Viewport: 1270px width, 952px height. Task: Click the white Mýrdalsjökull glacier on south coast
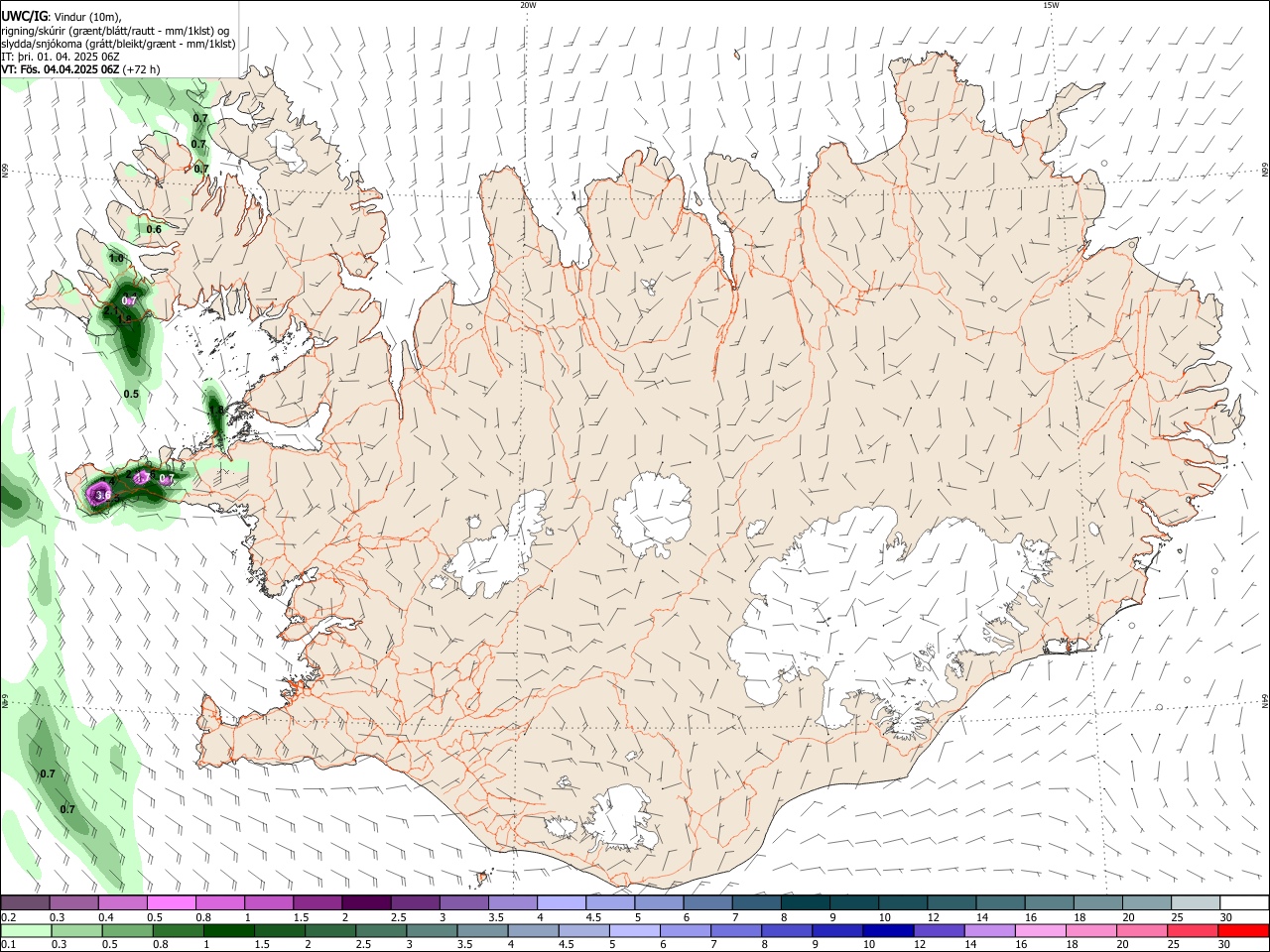coord(622,818)
